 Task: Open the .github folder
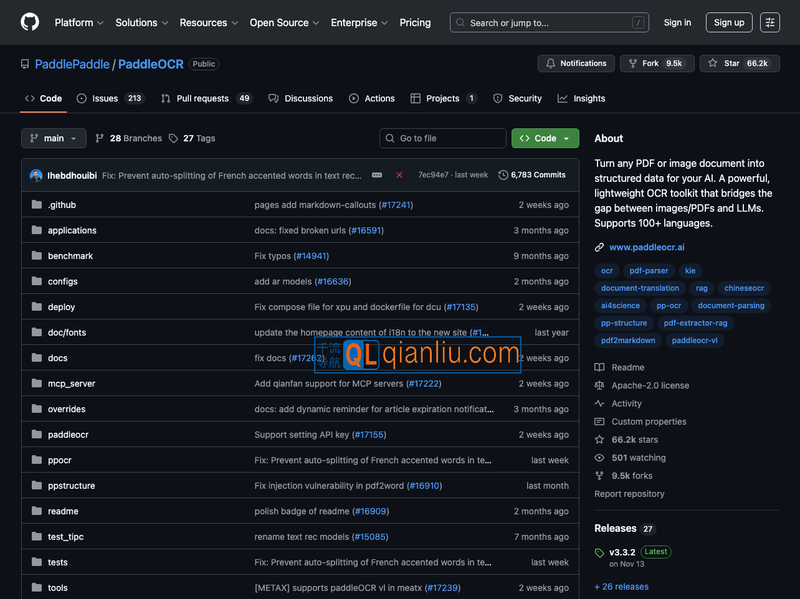62,205
